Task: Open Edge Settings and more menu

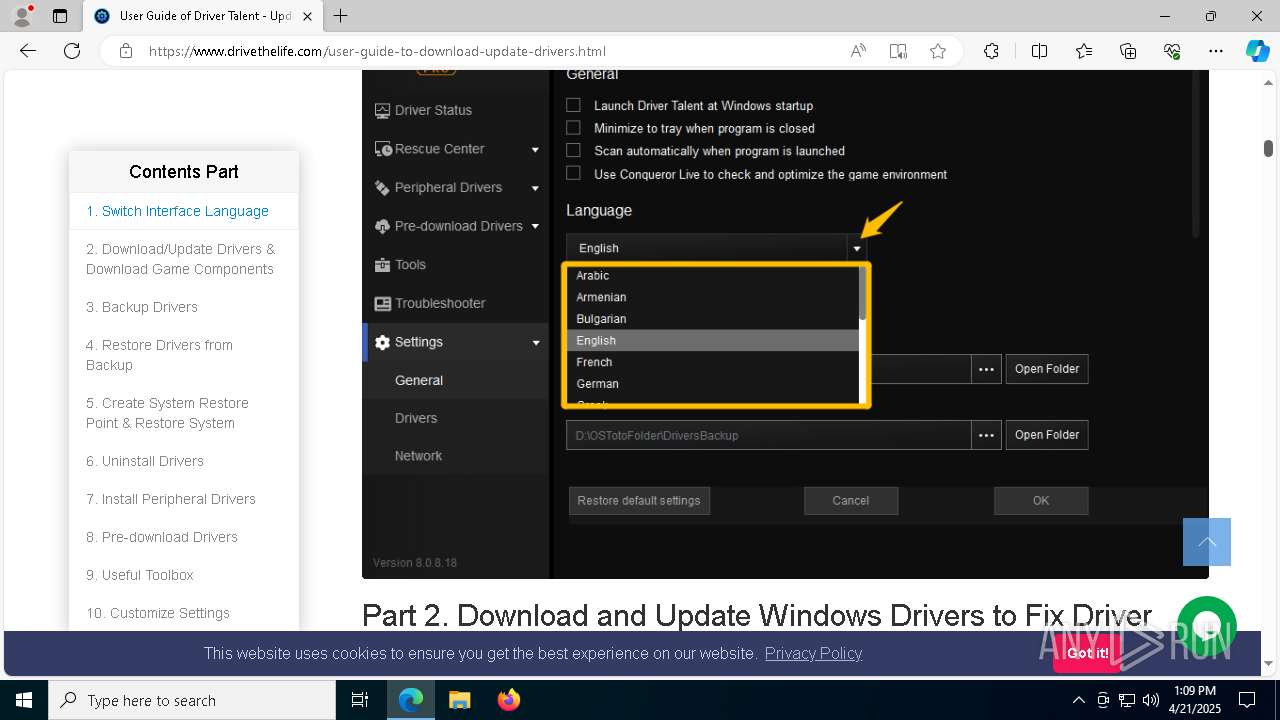Action: (x=1216, y=51)
